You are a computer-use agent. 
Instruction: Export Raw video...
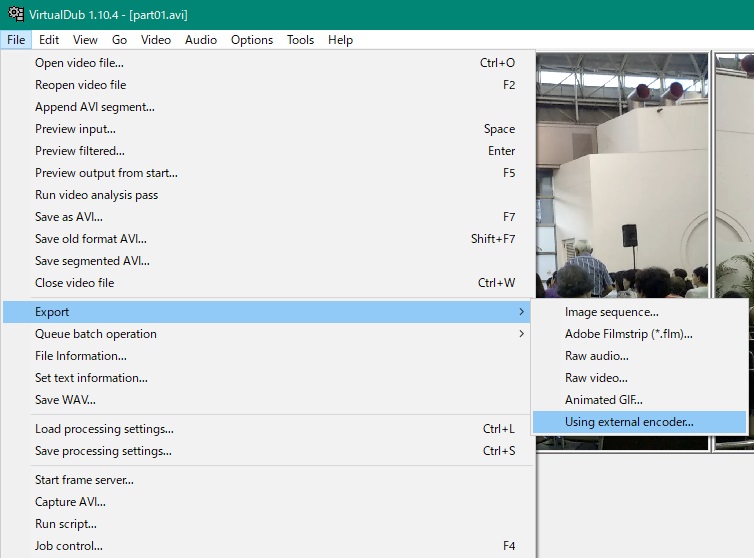[x=639, y=378]
